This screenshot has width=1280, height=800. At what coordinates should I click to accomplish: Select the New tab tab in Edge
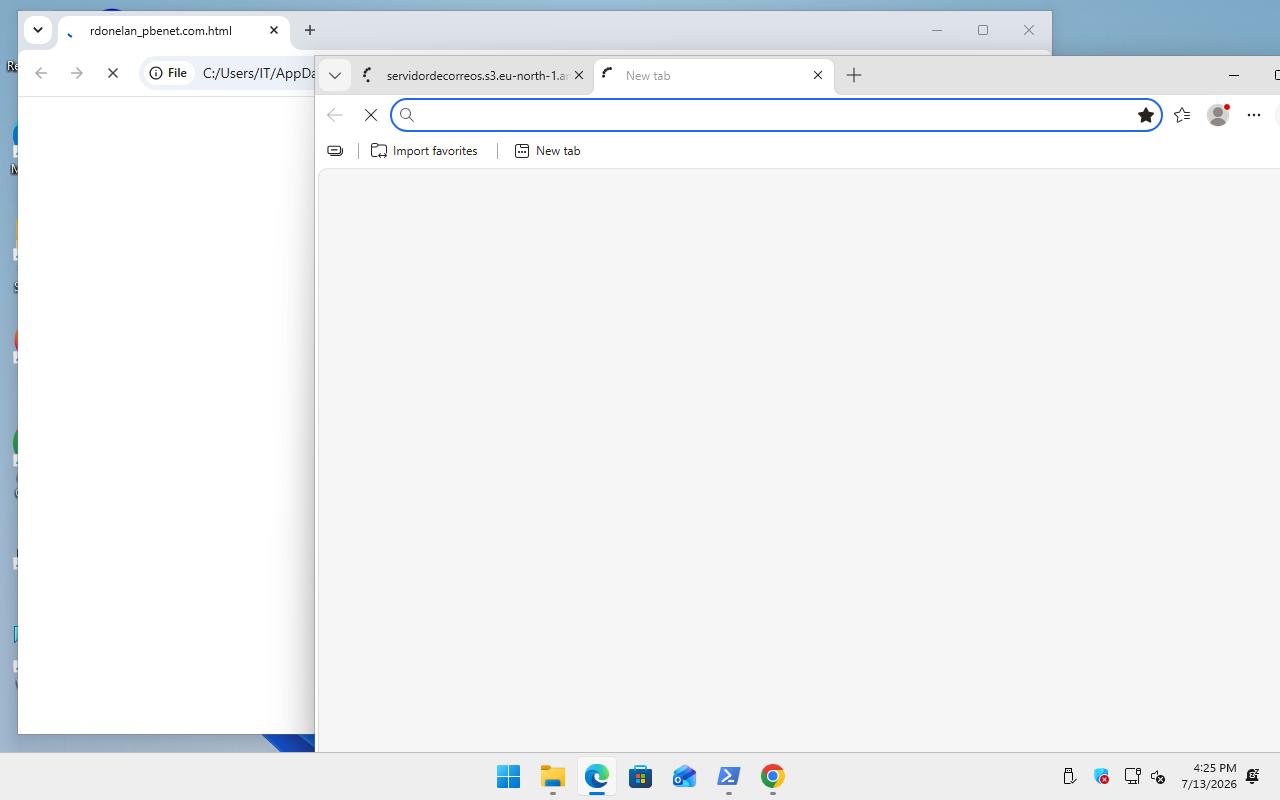713,75
